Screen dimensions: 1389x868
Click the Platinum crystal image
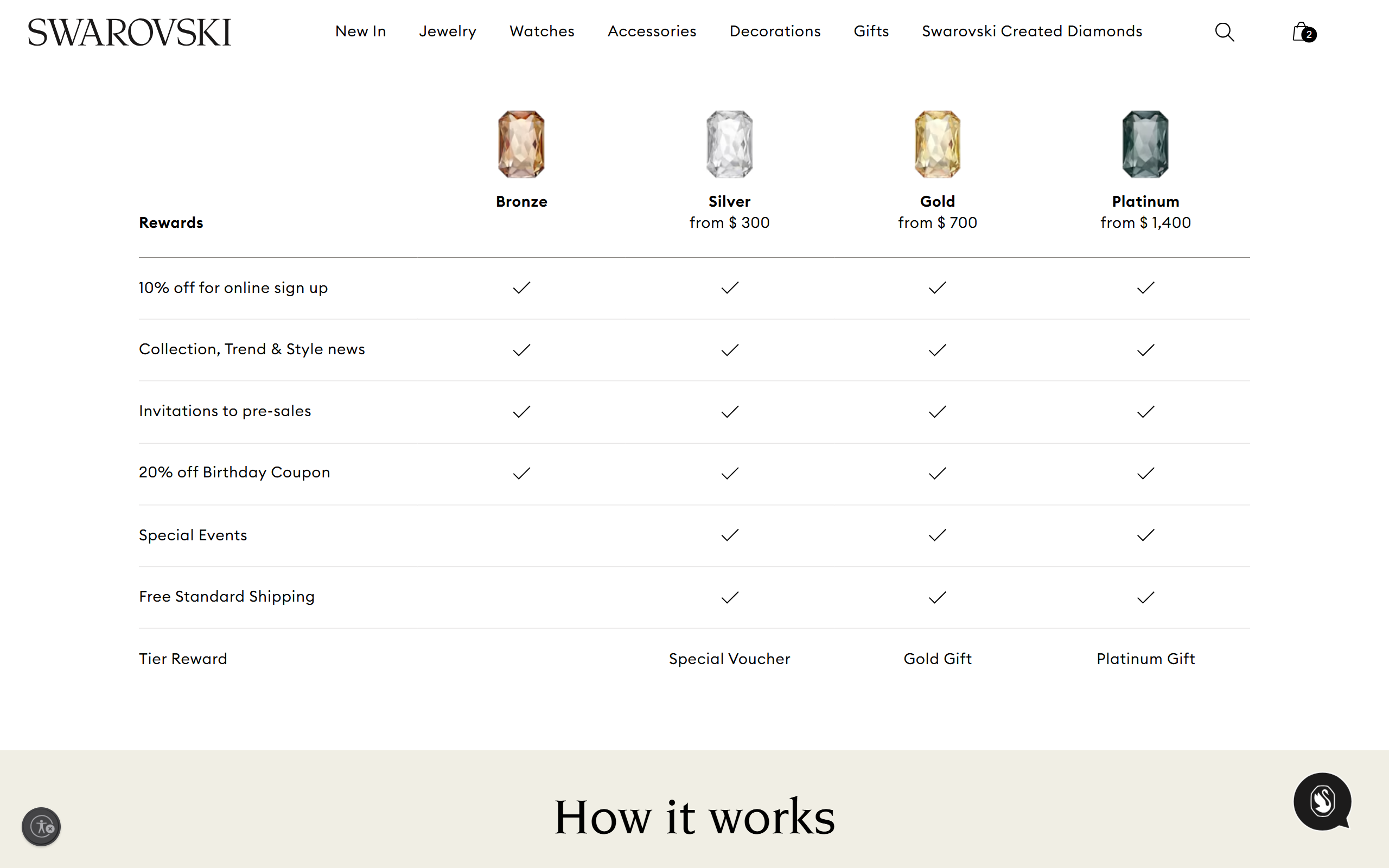(x=1145, y=144)
